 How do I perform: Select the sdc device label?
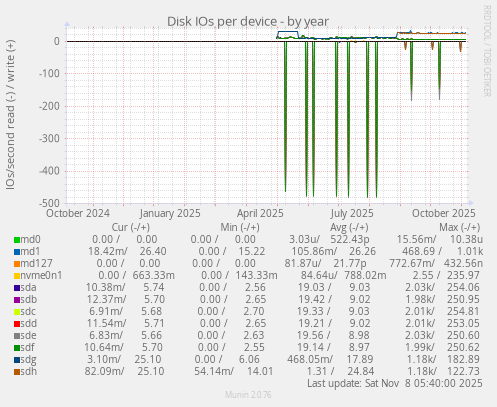point(28,311)
